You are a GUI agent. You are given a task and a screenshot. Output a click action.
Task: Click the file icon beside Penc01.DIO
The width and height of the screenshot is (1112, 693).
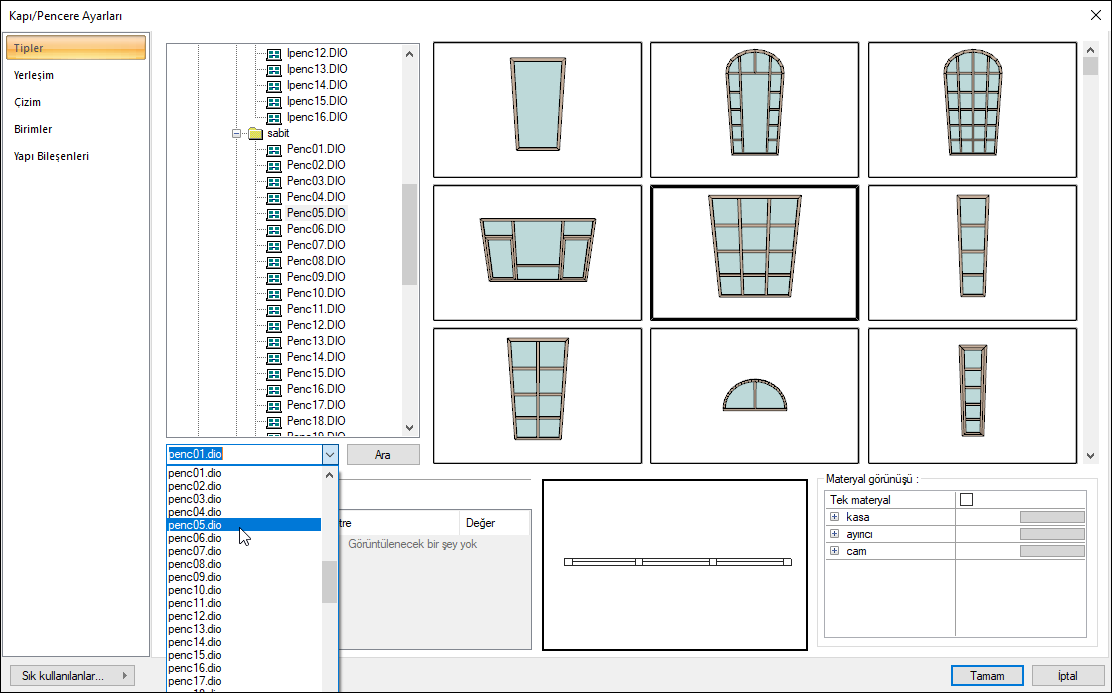[274, 149]
